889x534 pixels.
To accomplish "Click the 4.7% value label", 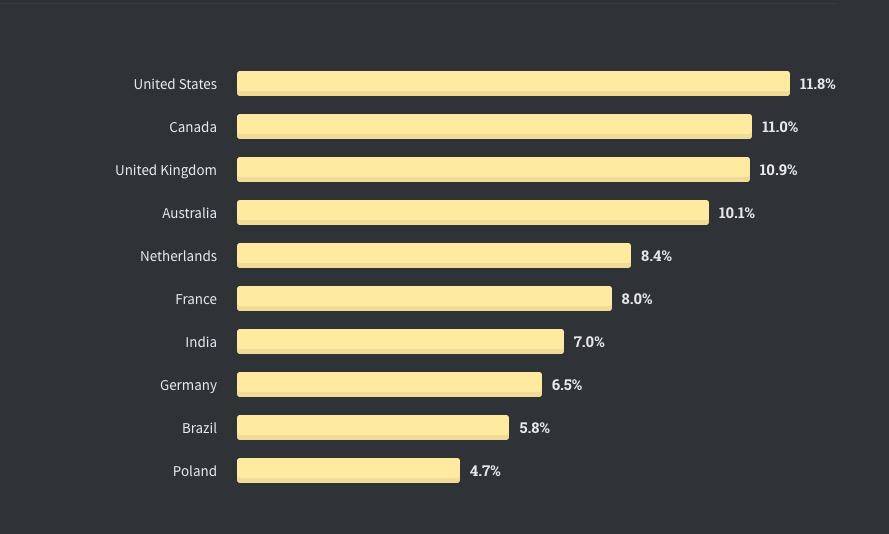I will [485, 471].
